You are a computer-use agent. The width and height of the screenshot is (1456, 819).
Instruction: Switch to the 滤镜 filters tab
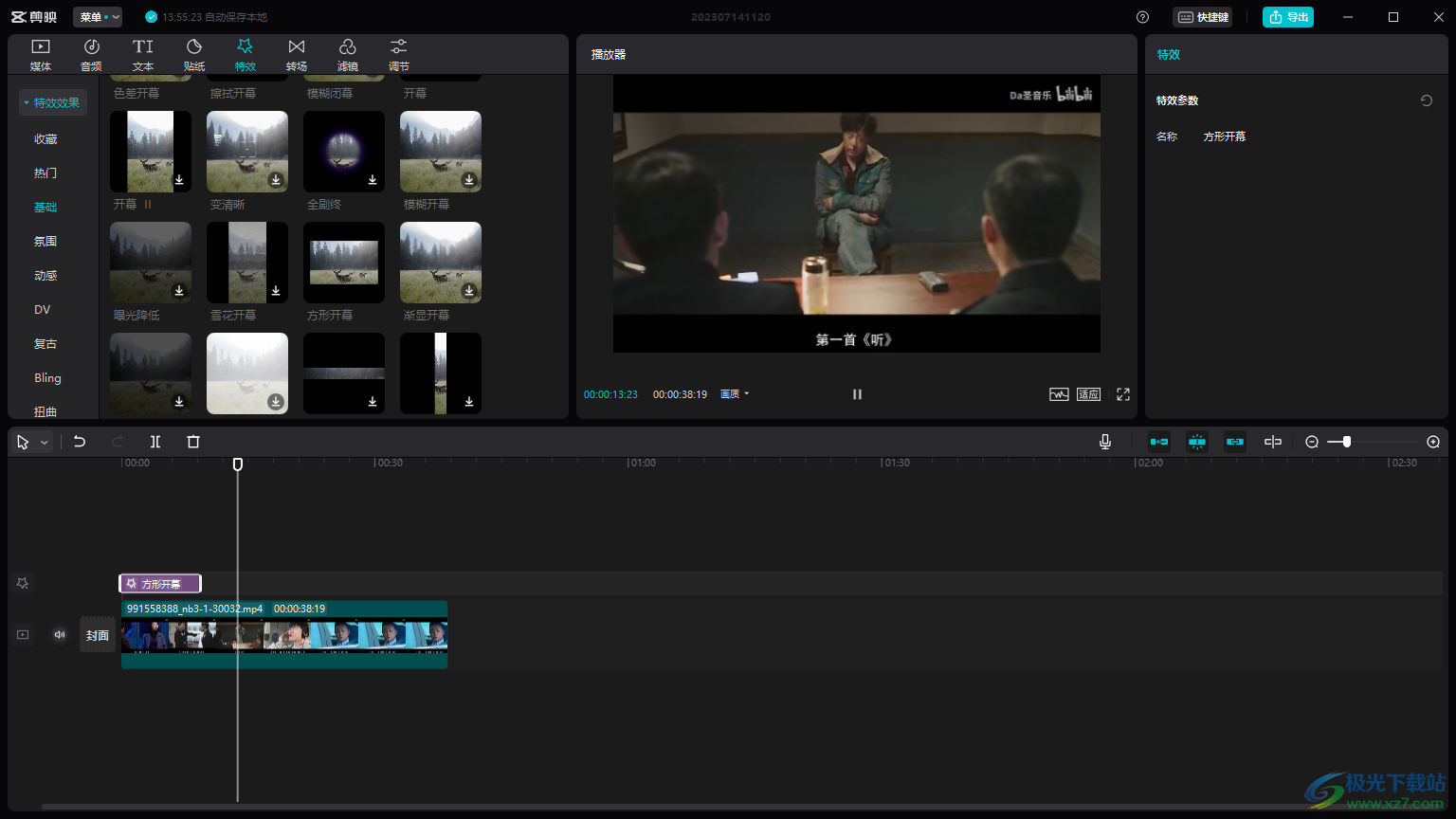(348, 55)
